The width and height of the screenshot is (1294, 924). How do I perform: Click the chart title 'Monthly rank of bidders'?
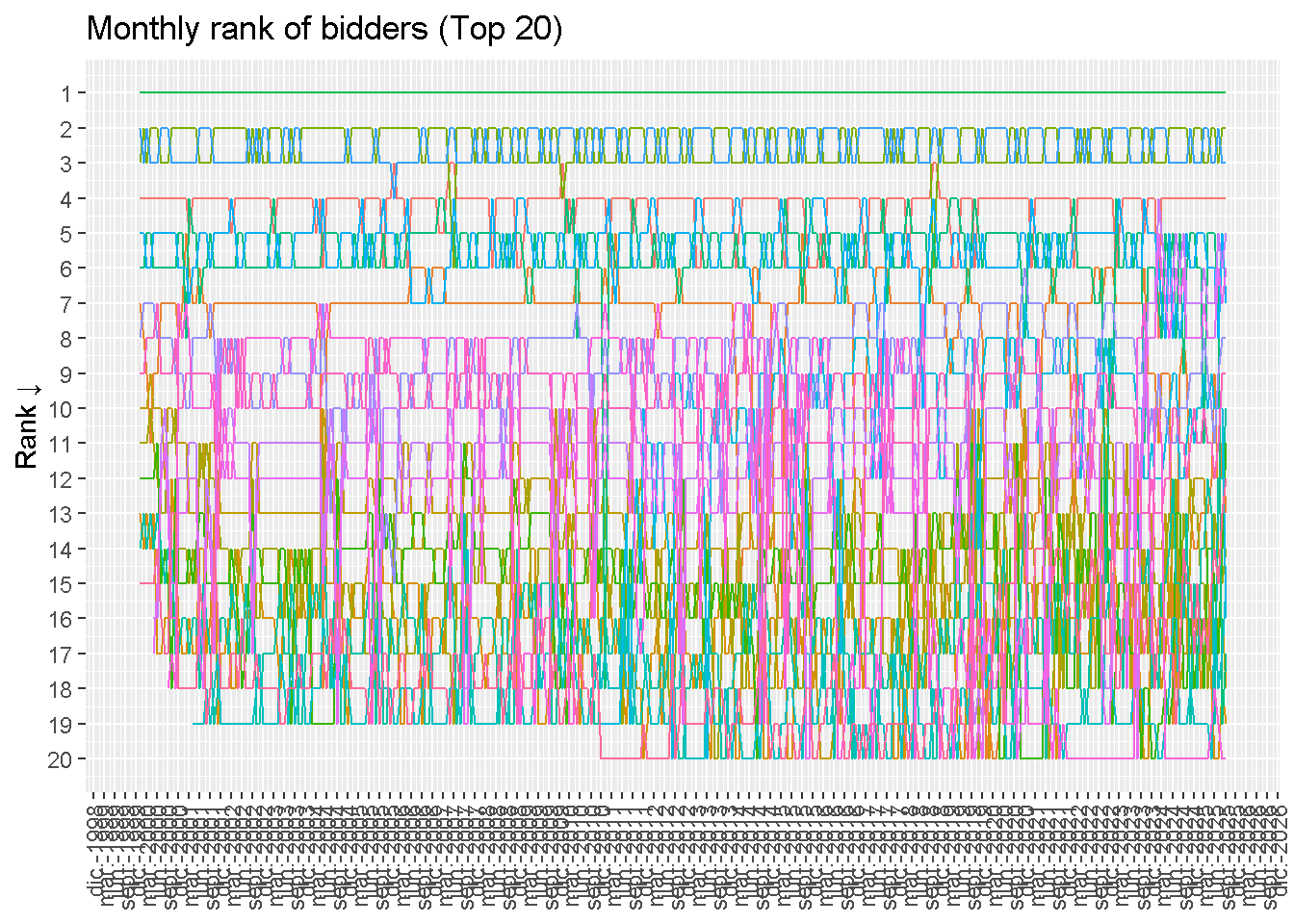pyautogui.click(x=323, y=29)
